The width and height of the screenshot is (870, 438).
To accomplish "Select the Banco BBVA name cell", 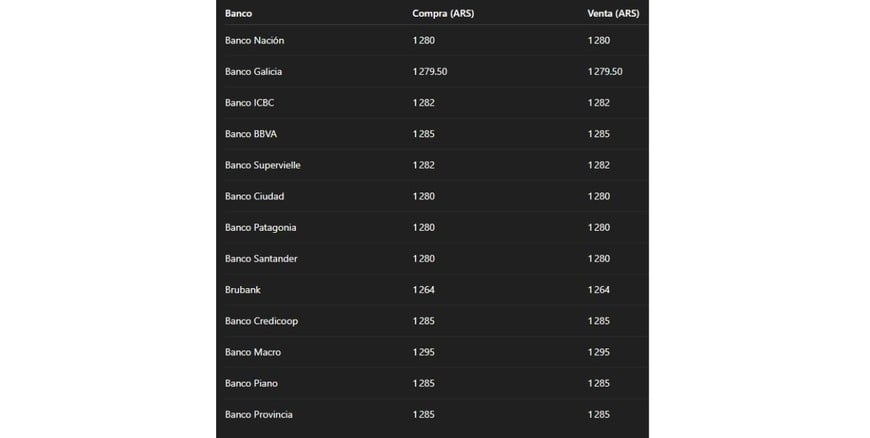I will point(250,134).
